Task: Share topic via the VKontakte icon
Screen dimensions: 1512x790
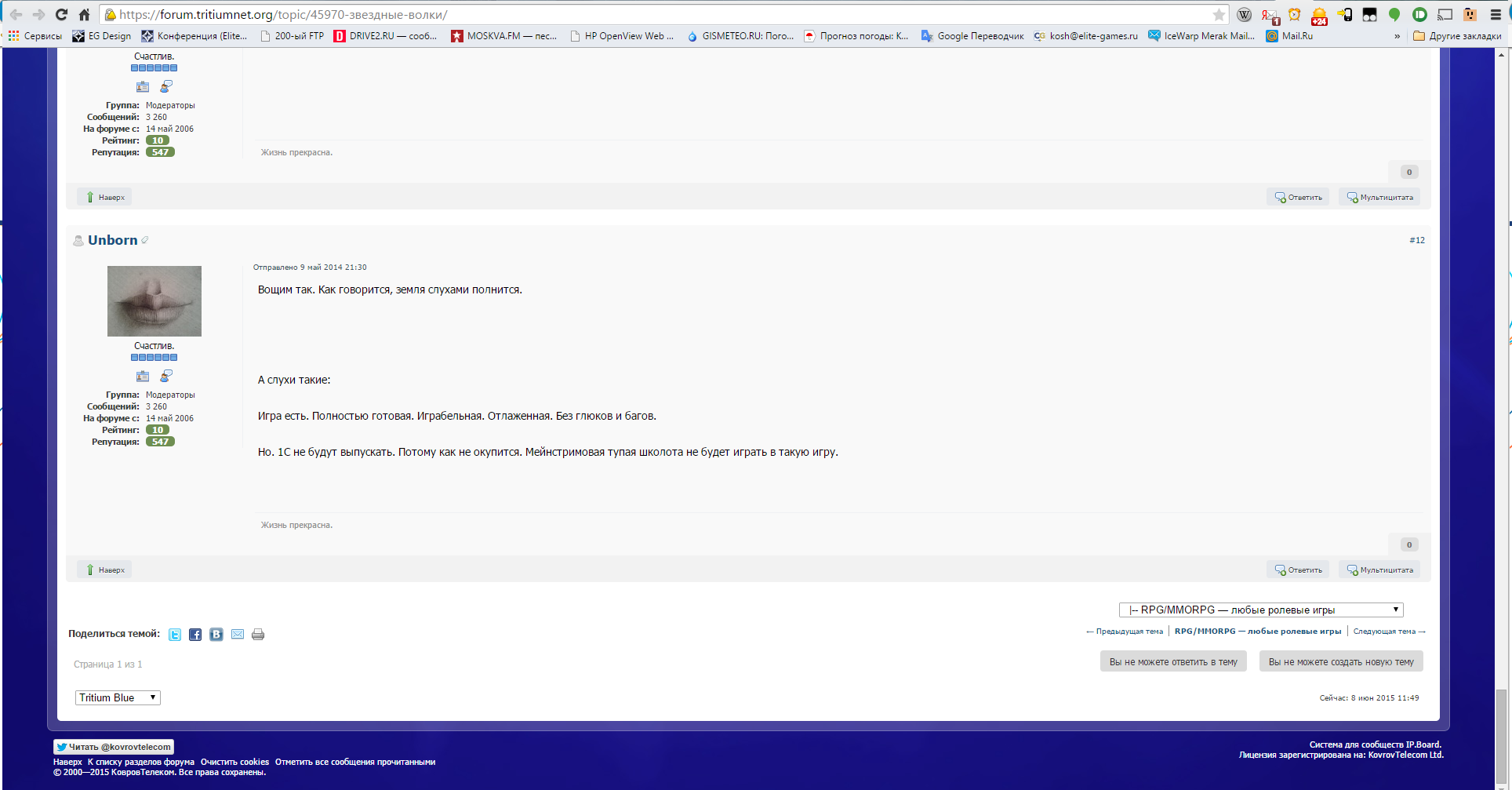Action: pyautogui.click(x=216, y=635)
